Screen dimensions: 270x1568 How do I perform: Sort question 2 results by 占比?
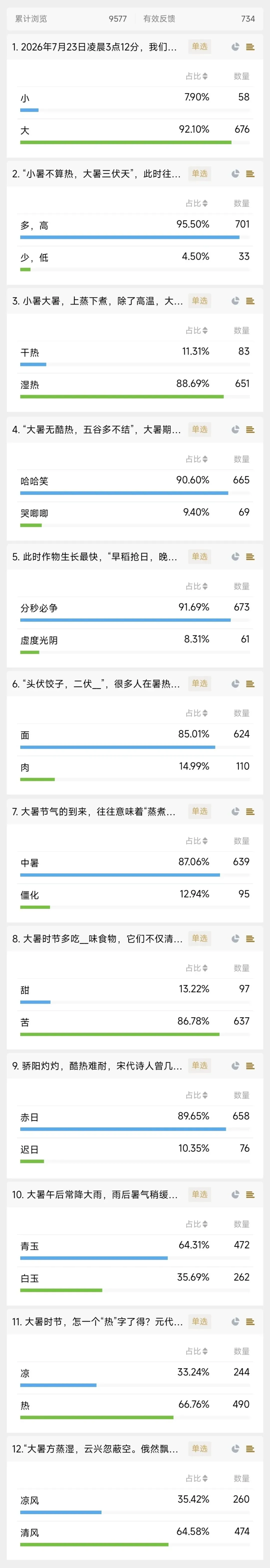pos(197,203)
